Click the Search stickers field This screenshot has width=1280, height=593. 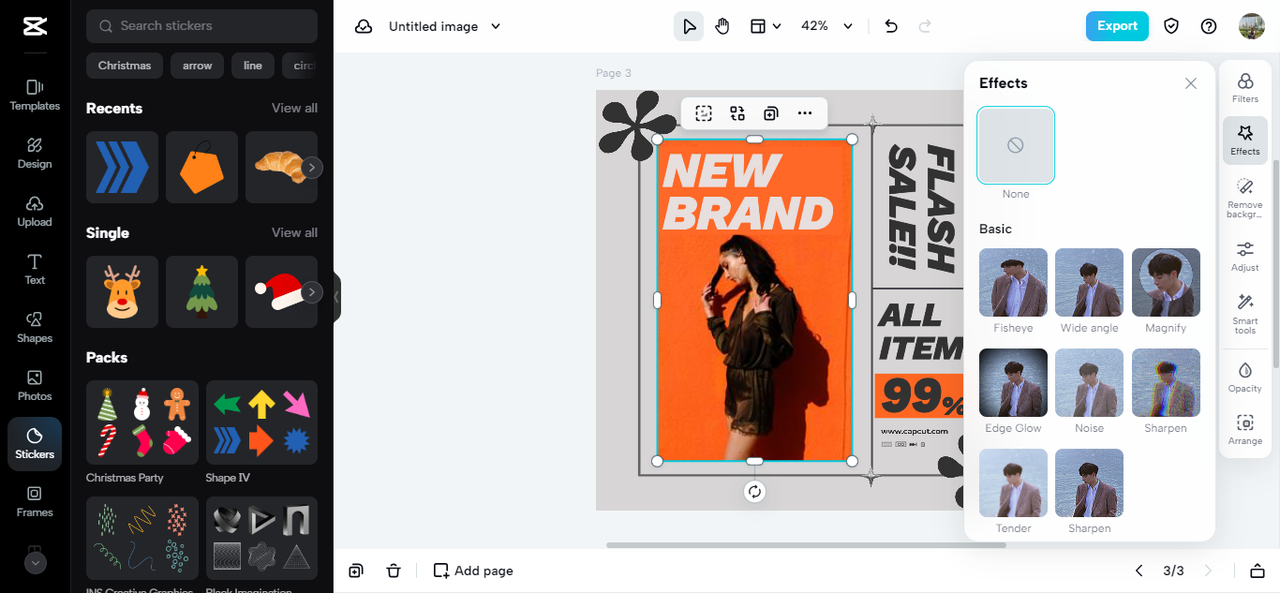coord(202,26)
